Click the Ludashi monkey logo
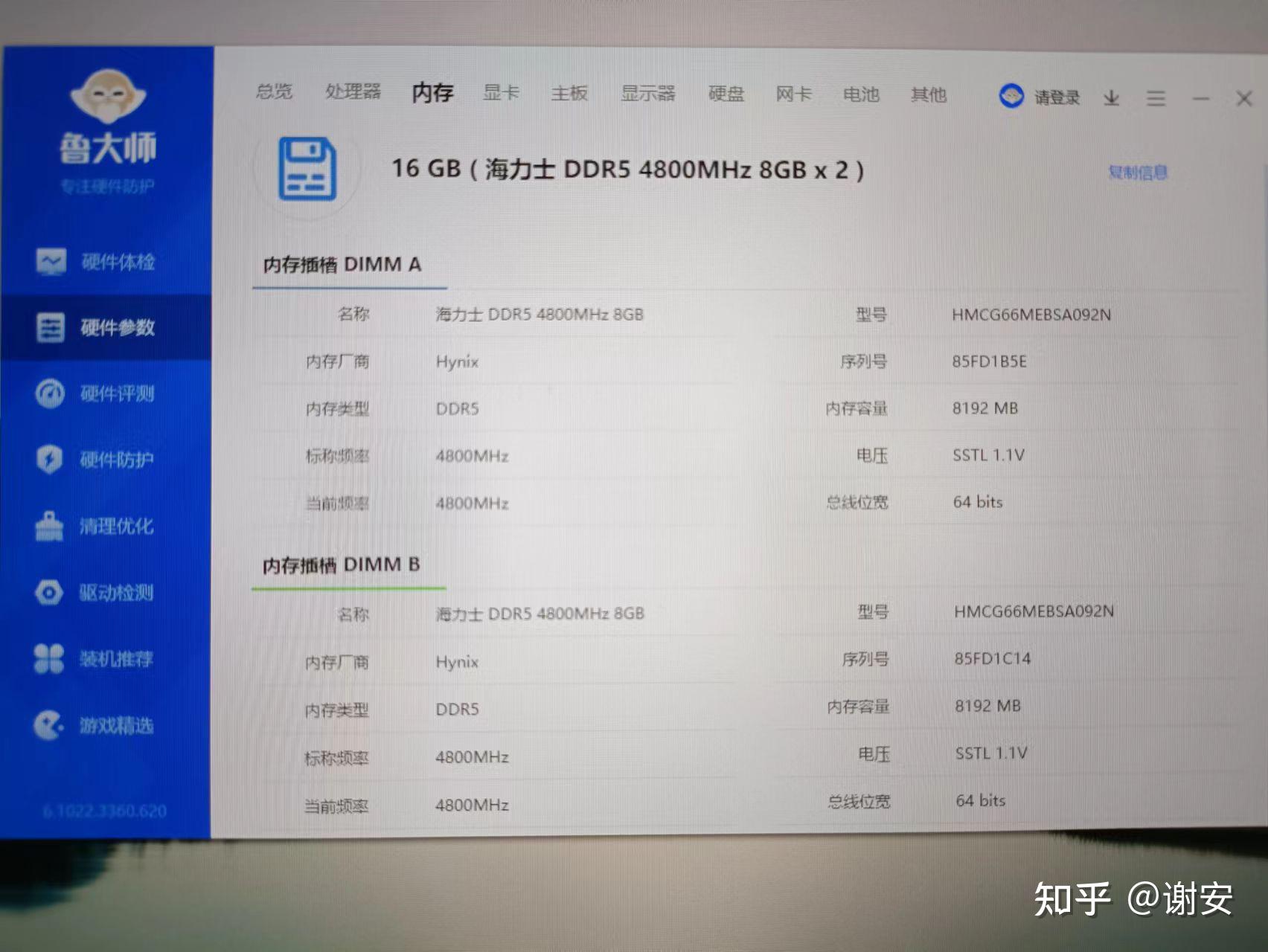1268x952 pixels. point(109,97)
